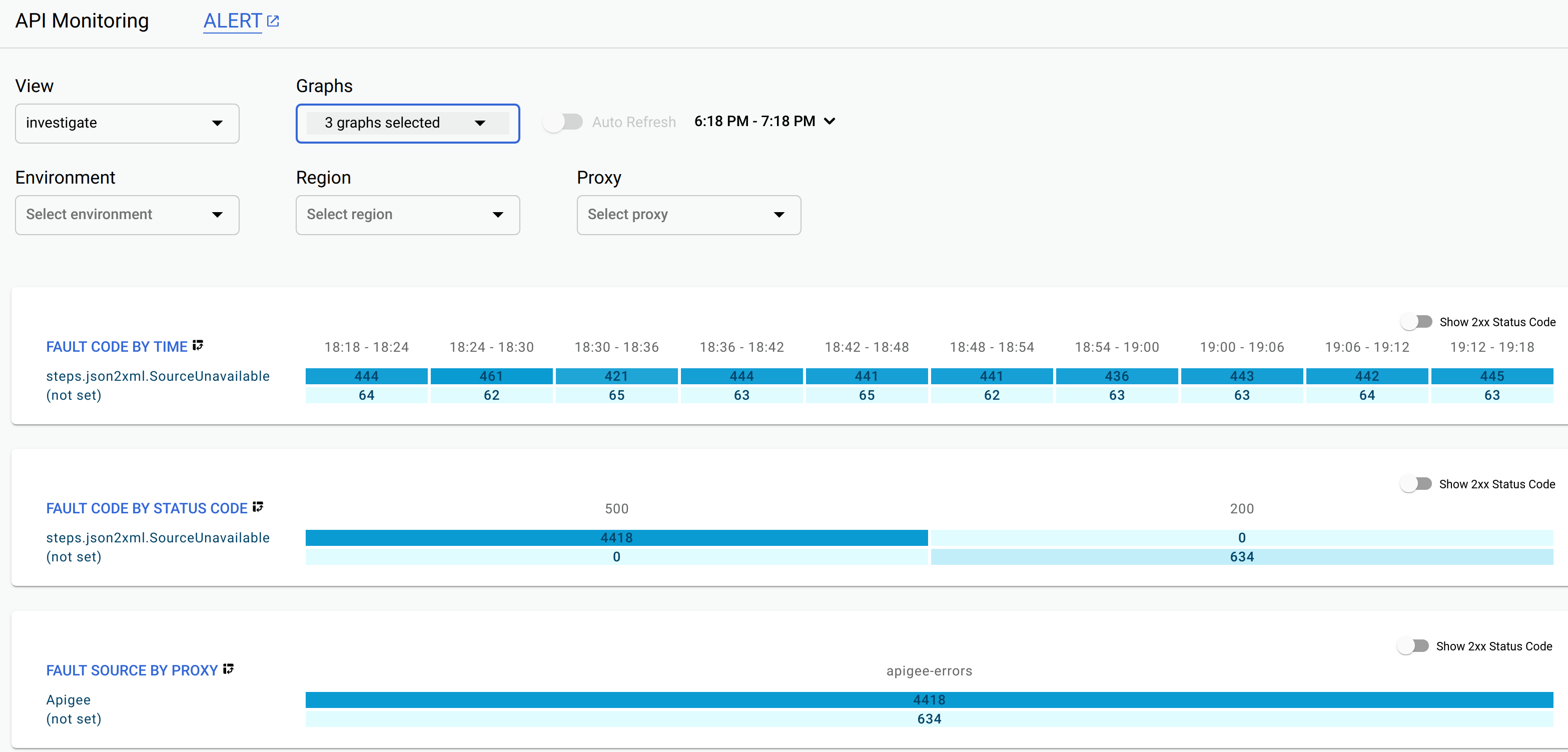Expand the Select environment dropdown
The height and width of the screenshot is (752, 1568).
[127, 214]
